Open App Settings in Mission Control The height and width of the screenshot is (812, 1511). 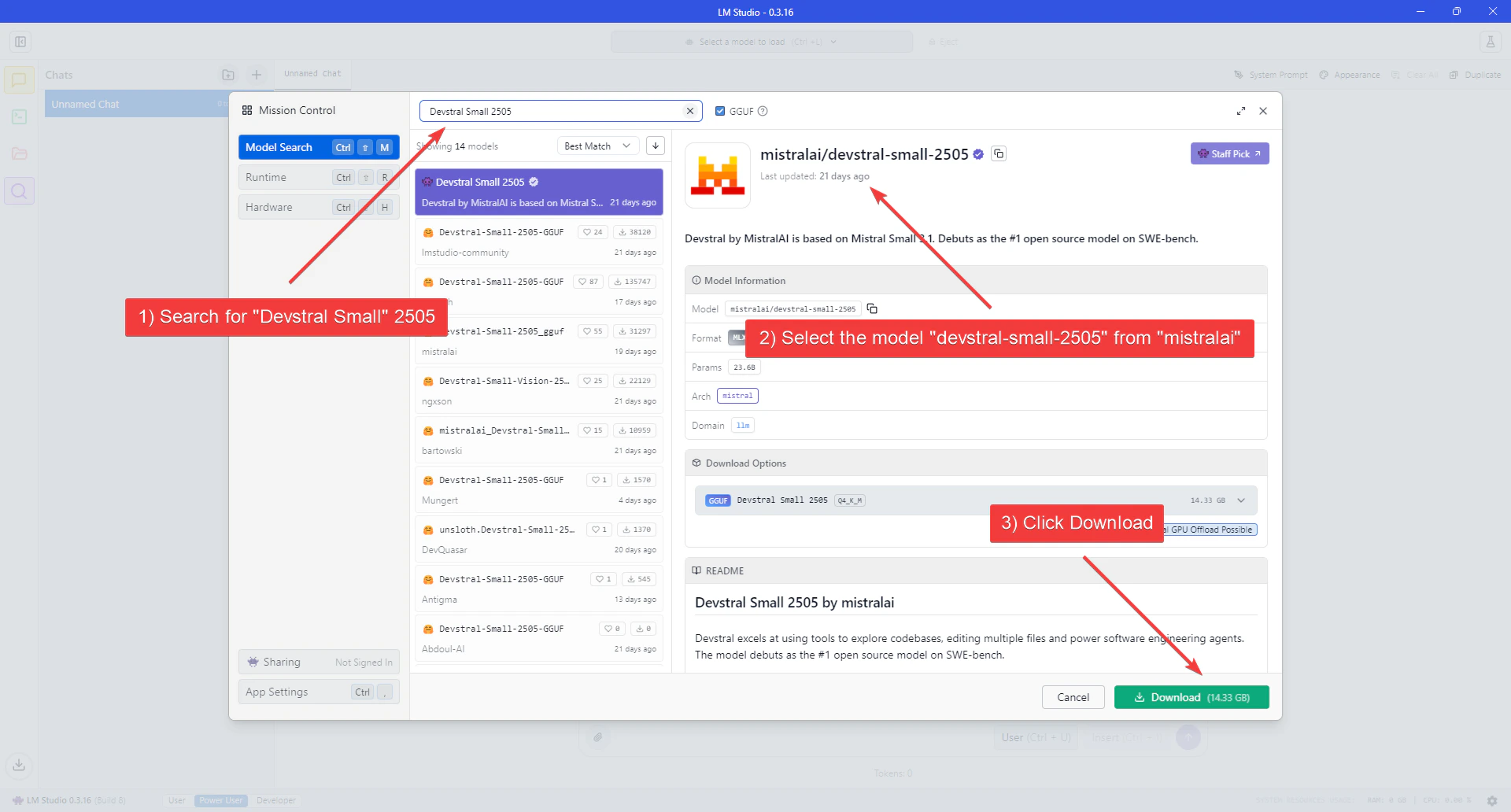pos(319,692)
